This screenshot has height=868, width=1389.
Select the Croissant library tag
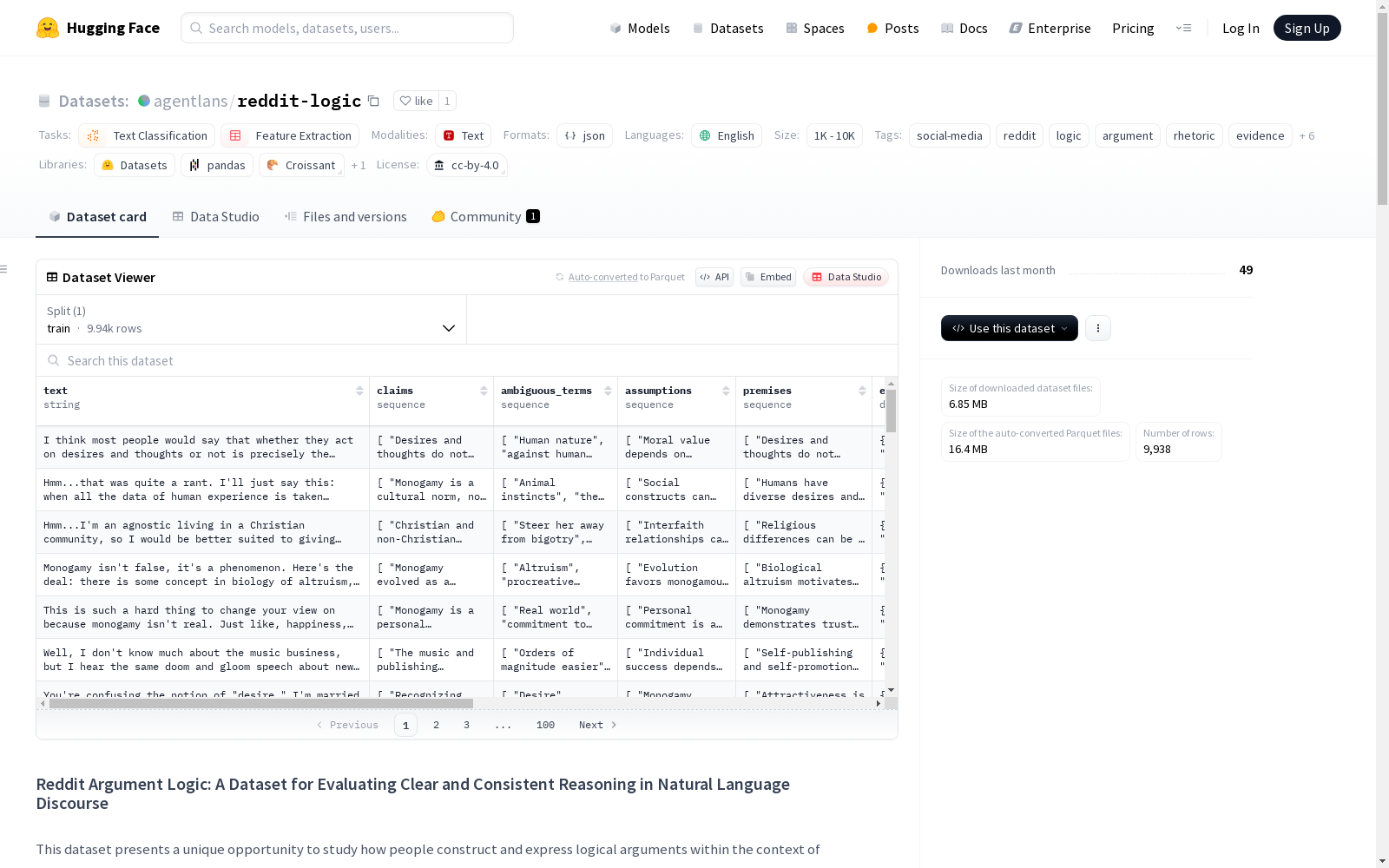click(301, 166)
